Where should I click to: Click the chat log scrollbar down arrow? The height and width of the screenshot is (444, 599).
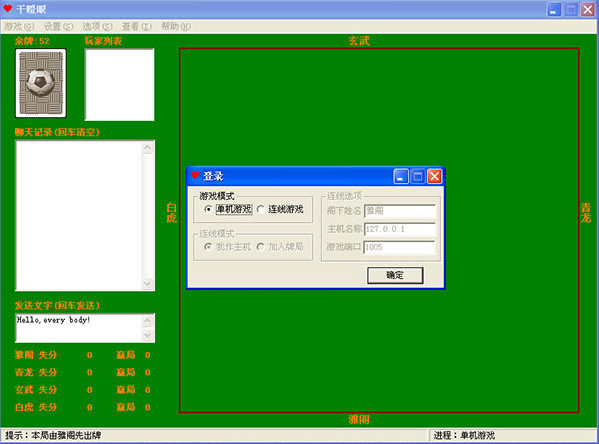pos(148,284)
